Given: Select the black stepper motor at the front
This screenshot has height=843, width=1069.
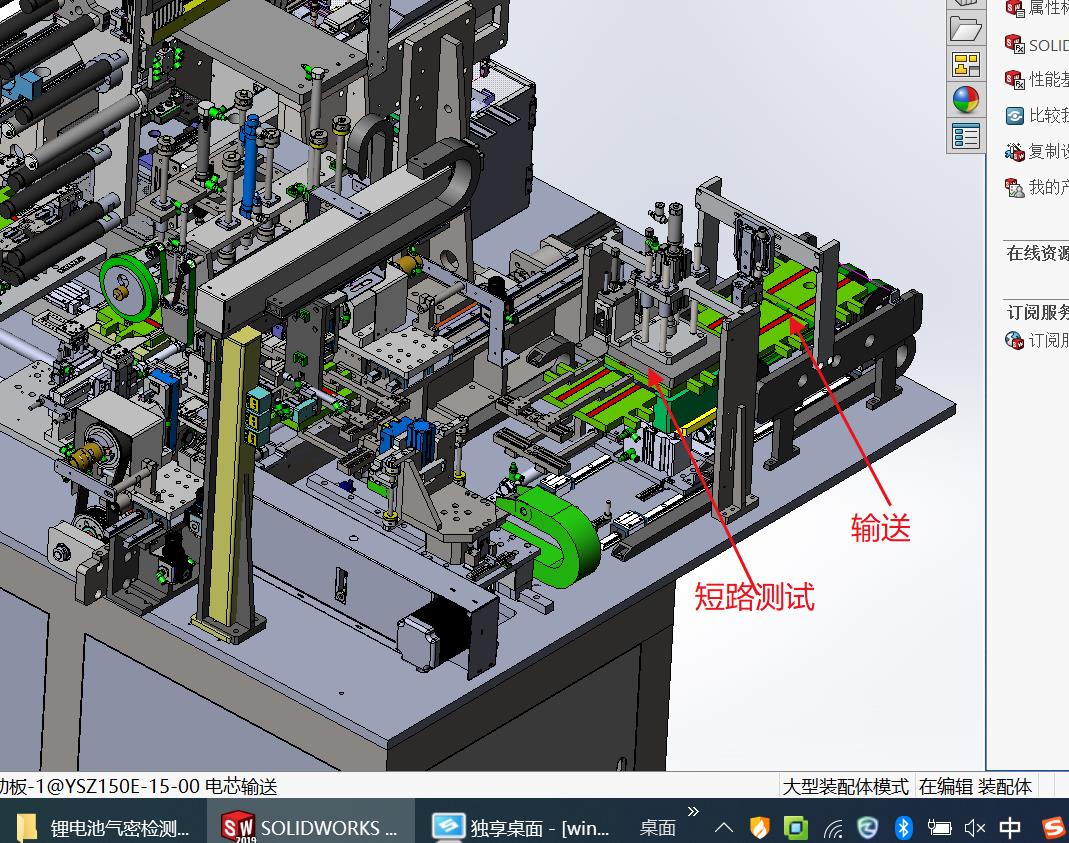Looking at the screenshot, I should click(x=436, y=634).
